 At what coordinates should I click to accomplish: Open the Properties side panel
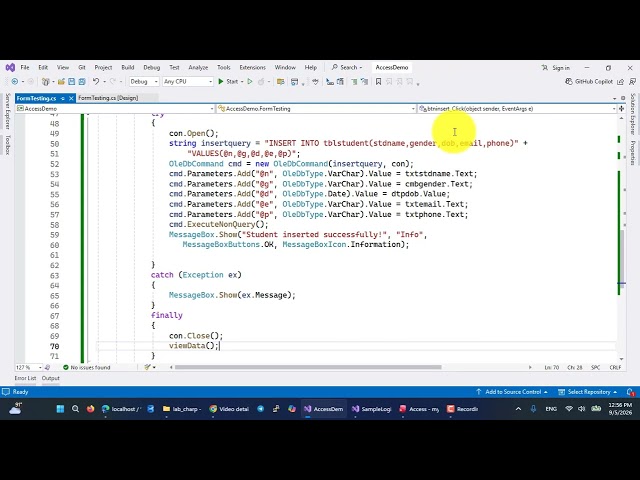(x=633, y=153)
